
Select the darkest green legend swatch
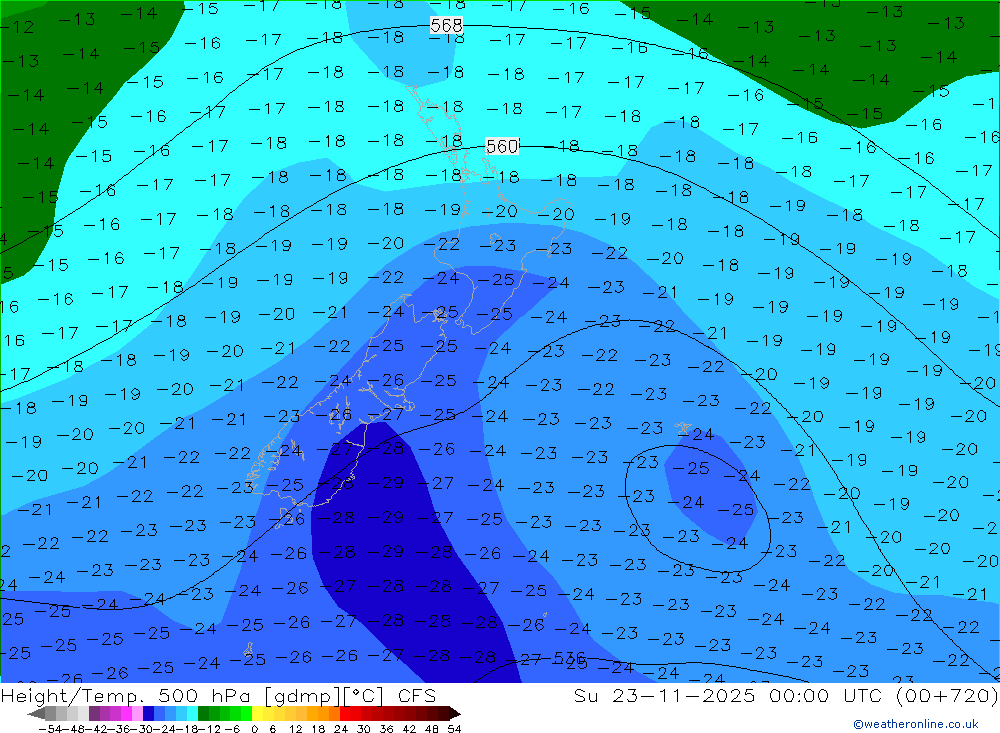pyautogui.click(x=203, y=713)
